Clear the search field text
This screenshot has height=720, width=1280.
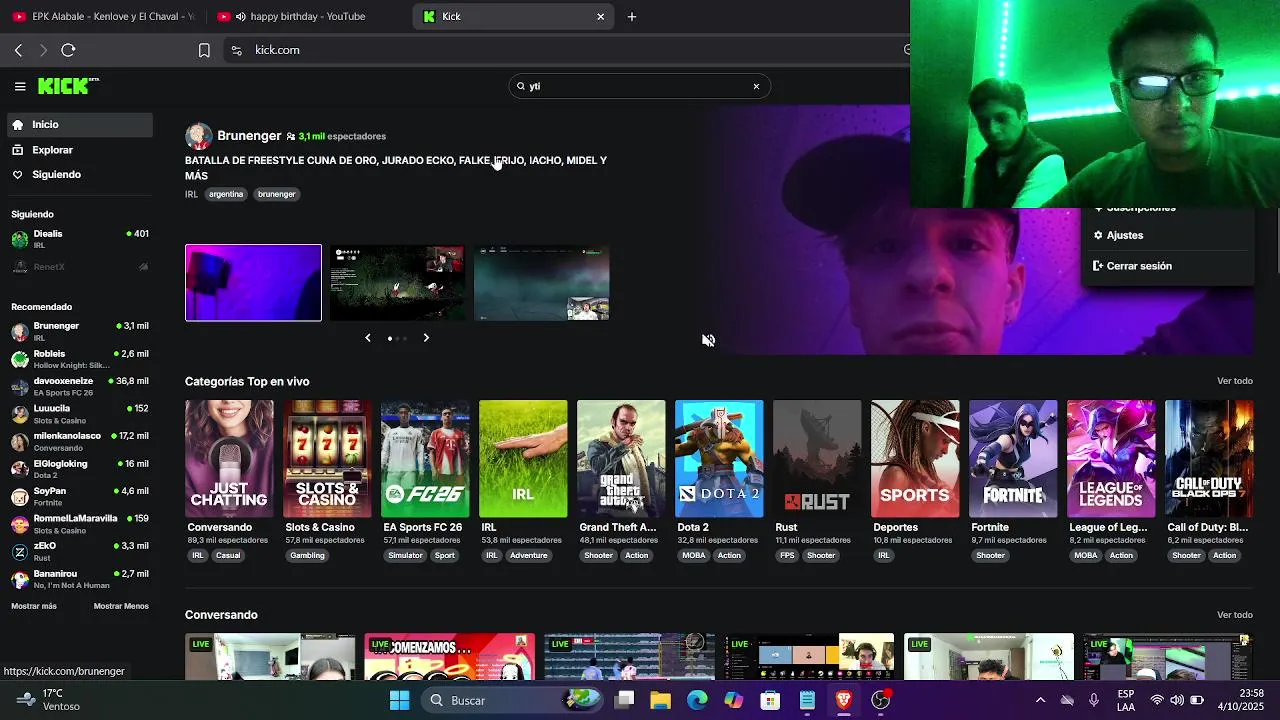pyautogui.click(x=756, y=86)
